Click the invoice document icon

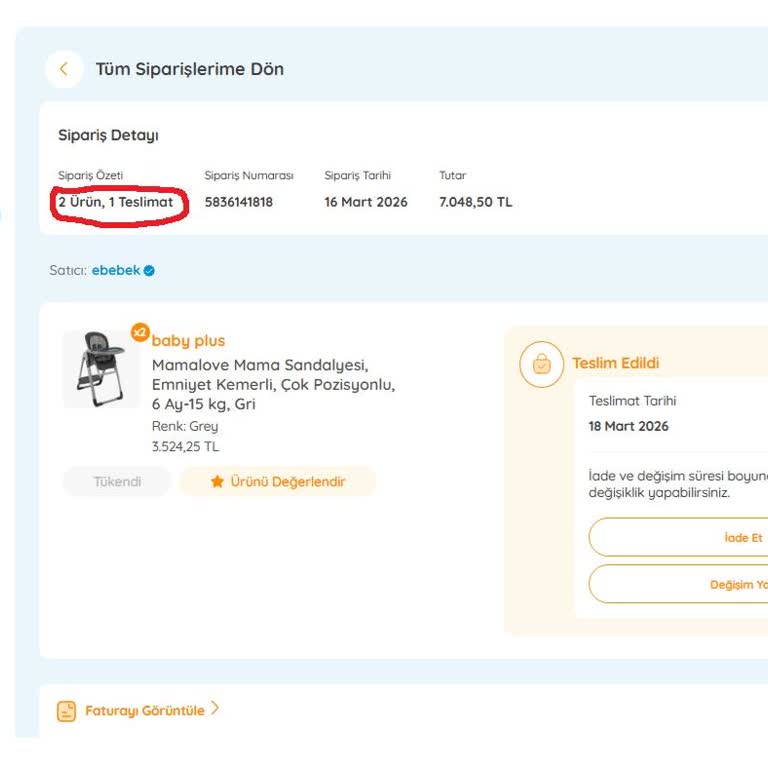point(67,711)
